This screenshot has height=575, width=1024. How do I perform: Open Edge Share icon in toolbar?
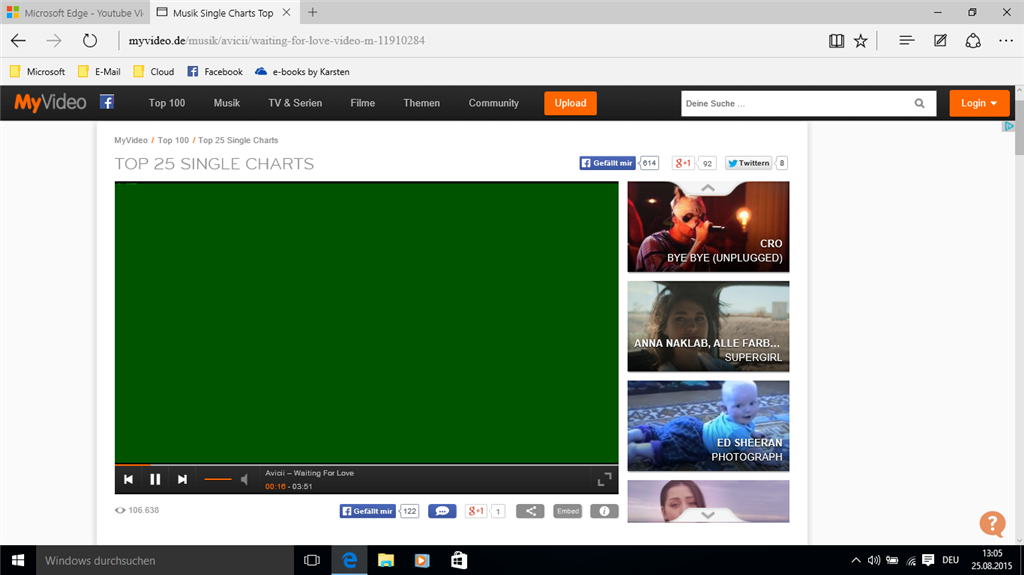[973, 41]
